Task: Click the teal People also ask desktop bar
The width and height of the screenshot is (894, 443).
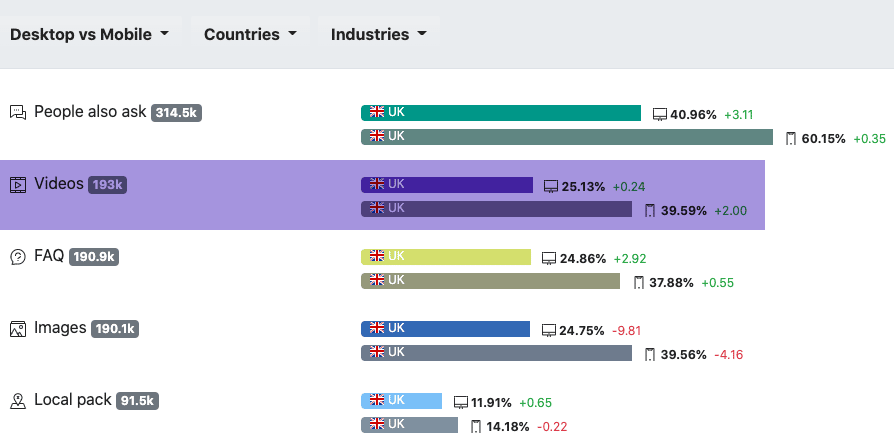Action: (500, 113)
